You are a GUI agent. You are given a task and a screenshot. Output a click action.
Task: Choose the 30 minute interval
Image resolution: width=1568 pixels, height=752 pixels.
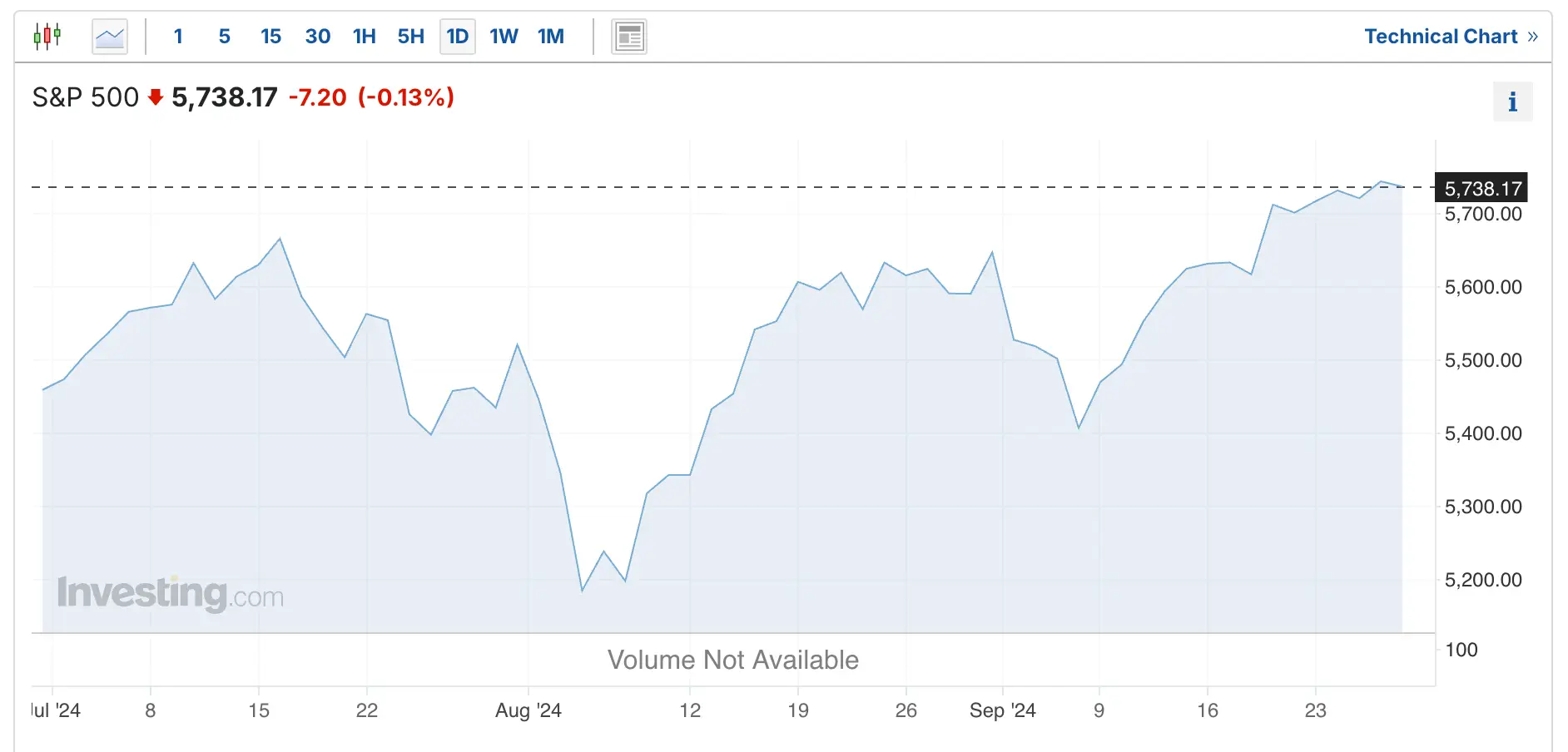[318, 37]
